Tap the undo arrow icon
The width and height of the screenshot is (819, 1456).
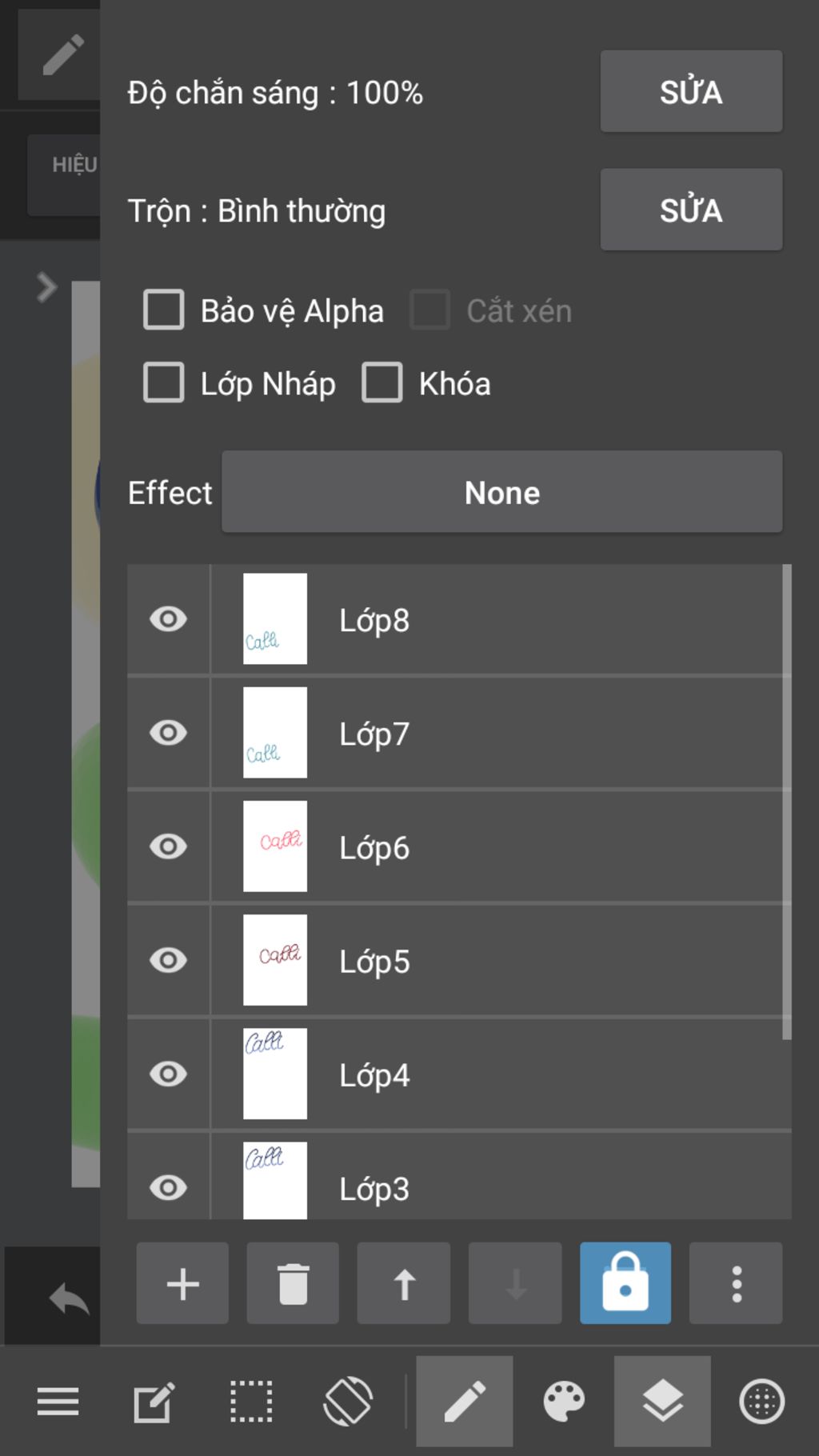click(x=69, y=1298)
